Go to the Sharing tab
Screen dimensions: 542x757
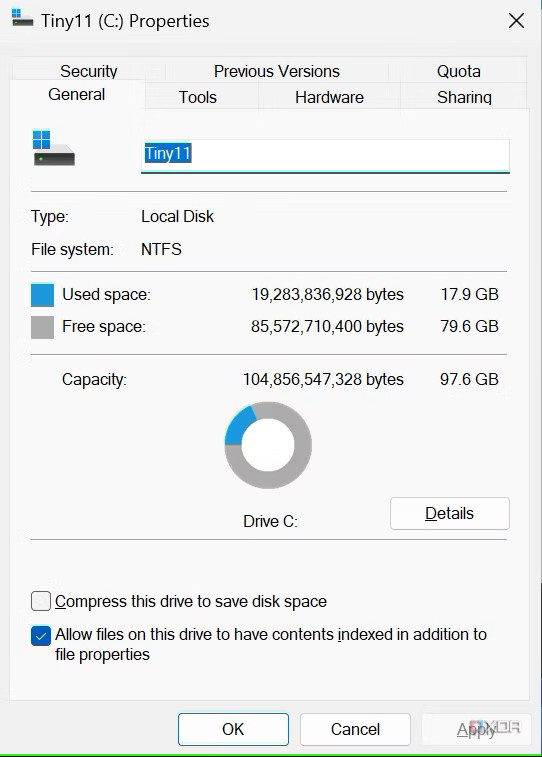click(x=464, y=97)
